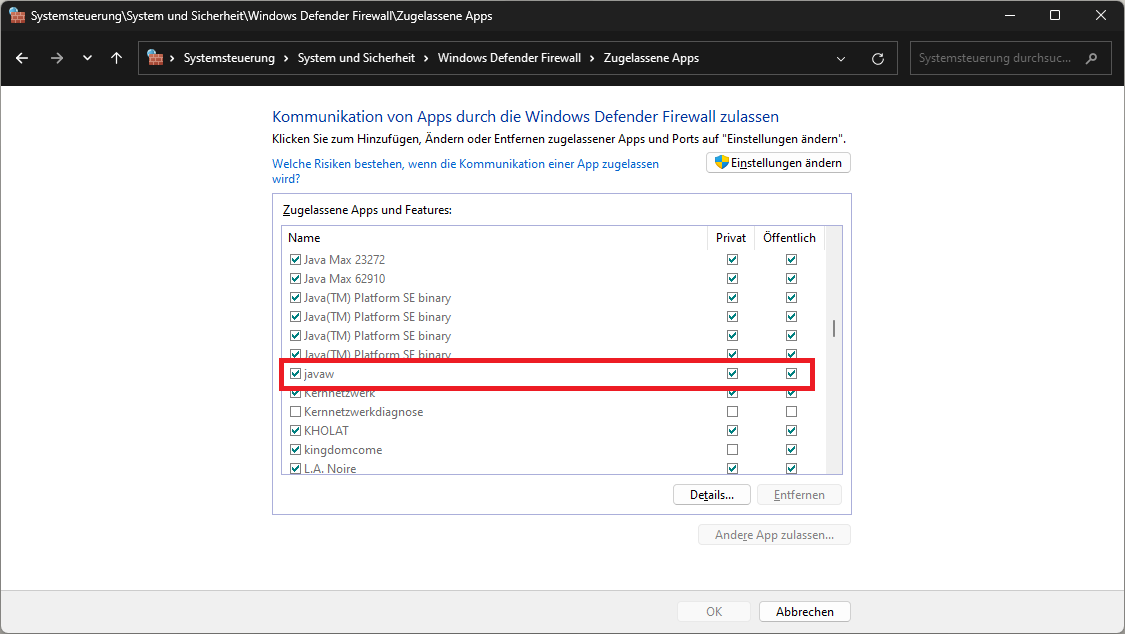Viewport: 1125px width, 634px height.
Task: Open the Welche Risiken bestehen link
Action: 465,171
